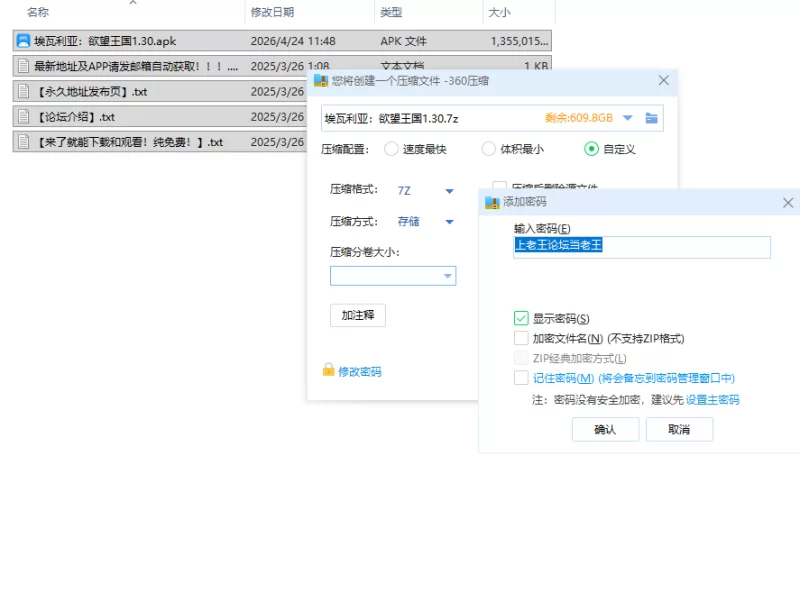Click the text file icon beside 【来了就能下载和观看
Image resolution: width=800 pixels, height=611 pixels.
click(x=23, y=142)
